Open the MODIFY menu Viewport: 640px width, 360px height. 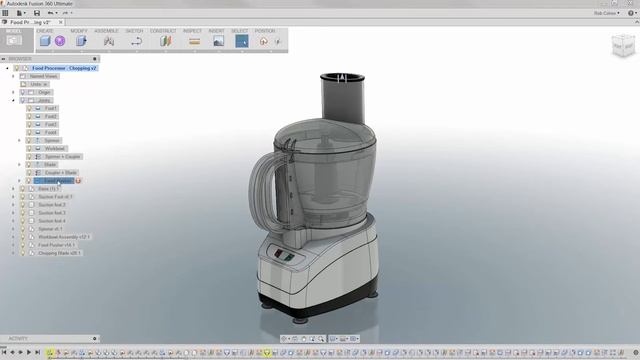pos(79,31)
